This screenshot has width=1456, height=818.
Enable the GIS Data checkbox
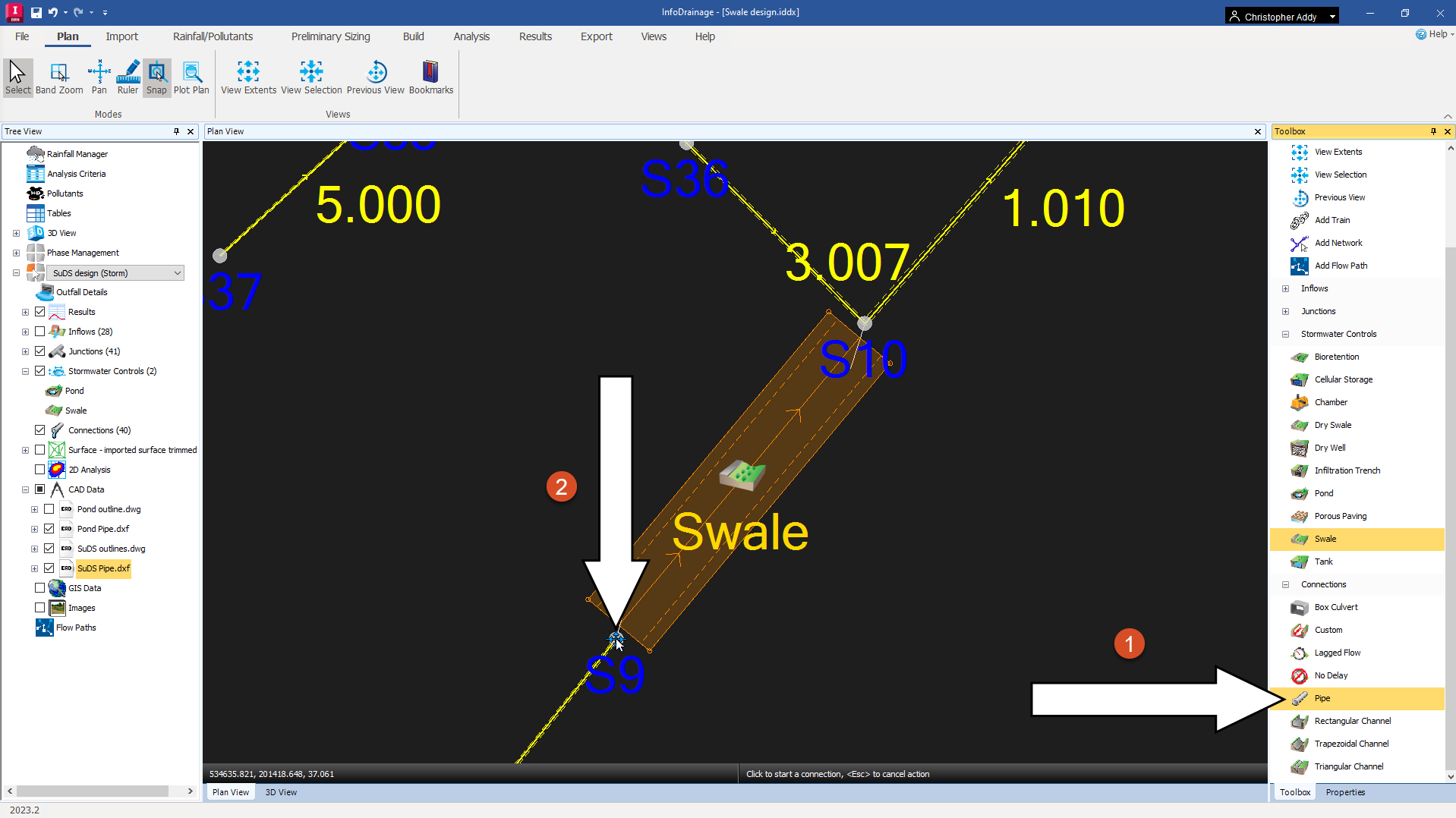click(x=40, y=588)
